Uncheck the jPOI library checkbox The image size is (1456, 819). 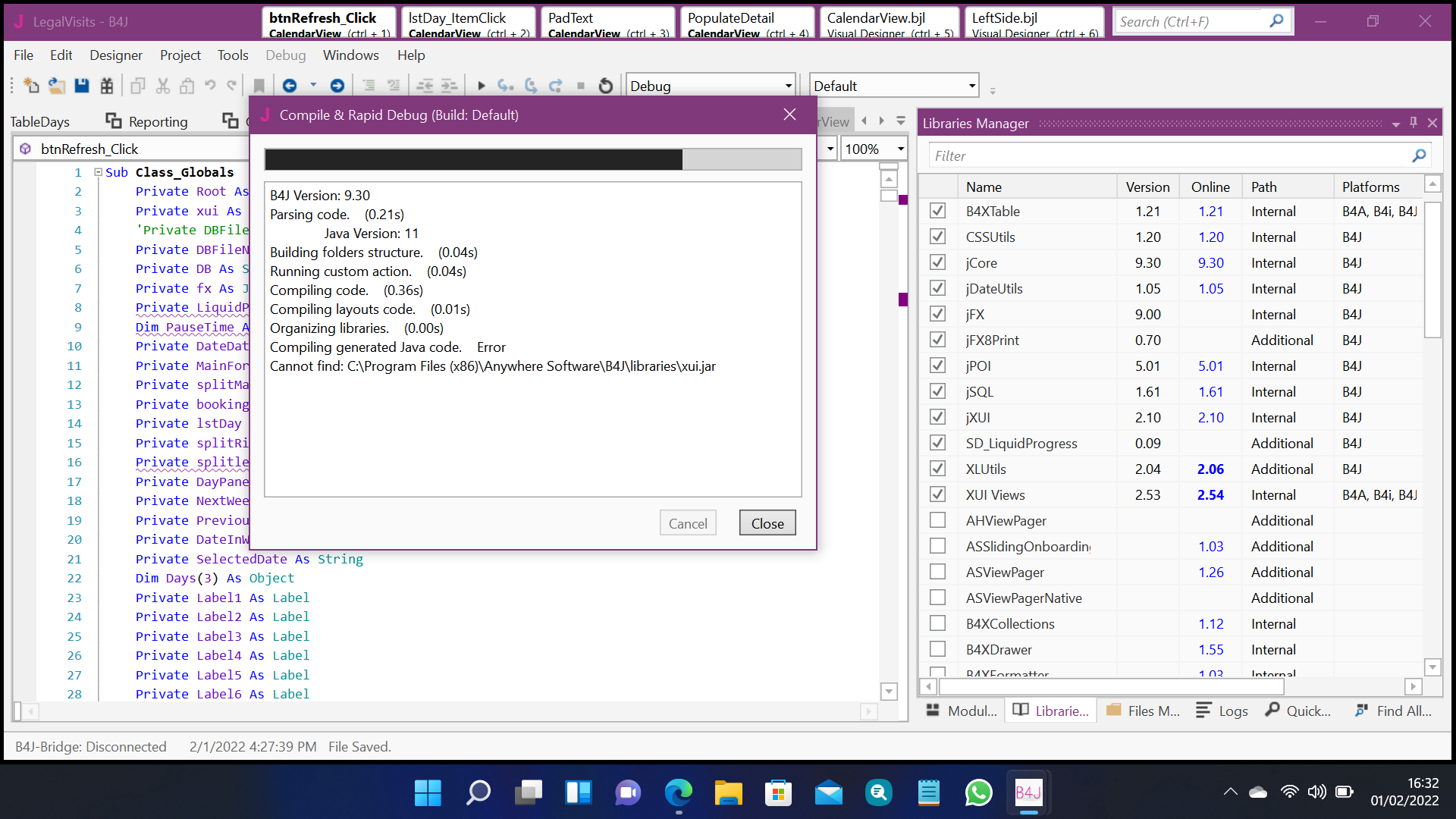point(937,366)
